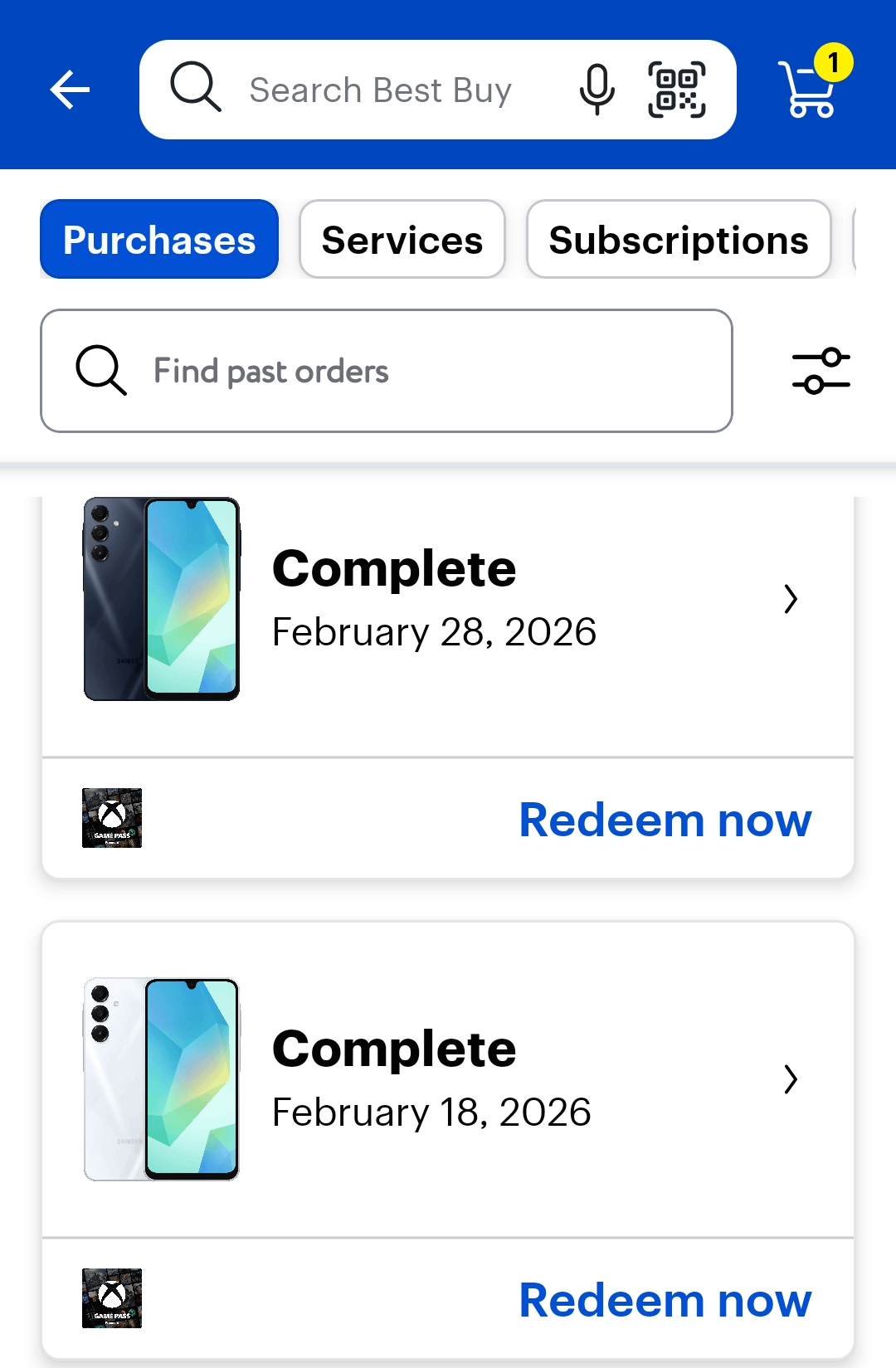Open the QR code scanner
Screen dimensions: 896x1368
point(676,90)
